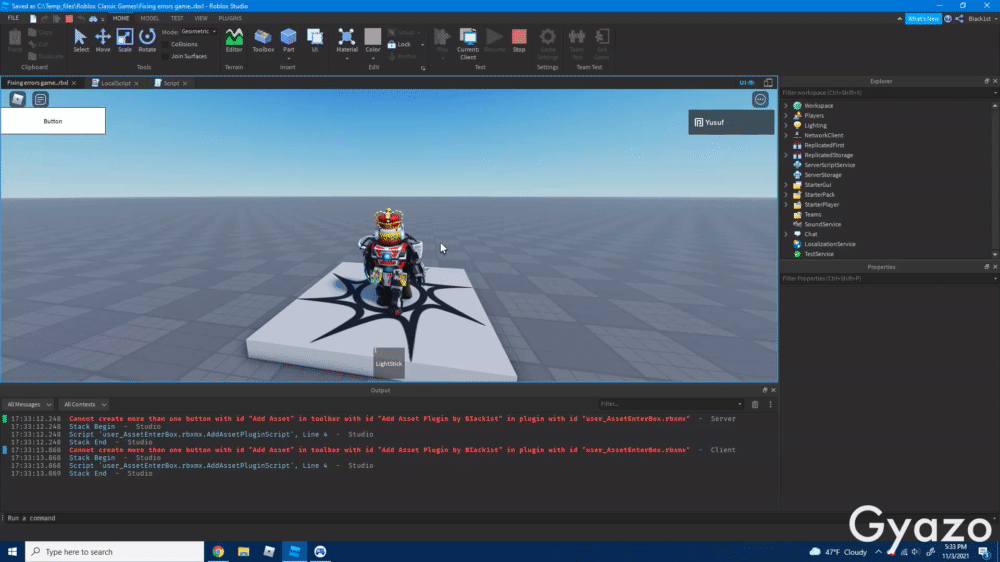Open Output panel options menu
This screenshot has height=562, width=1000.
pyautogui.click(x=770, y=404)
